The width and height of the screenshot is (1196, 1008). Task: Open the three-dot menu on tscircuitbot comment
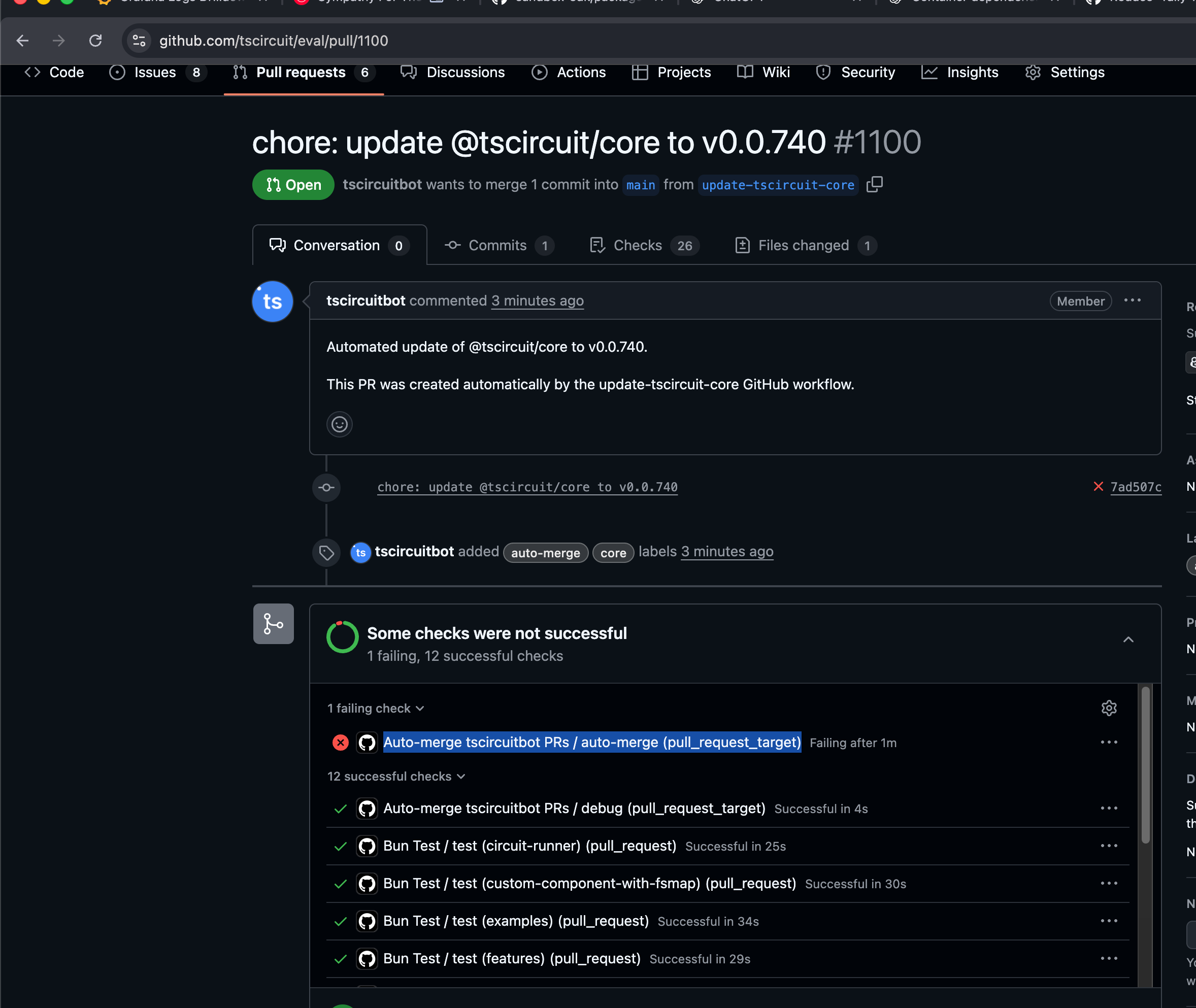[1132, 300]
